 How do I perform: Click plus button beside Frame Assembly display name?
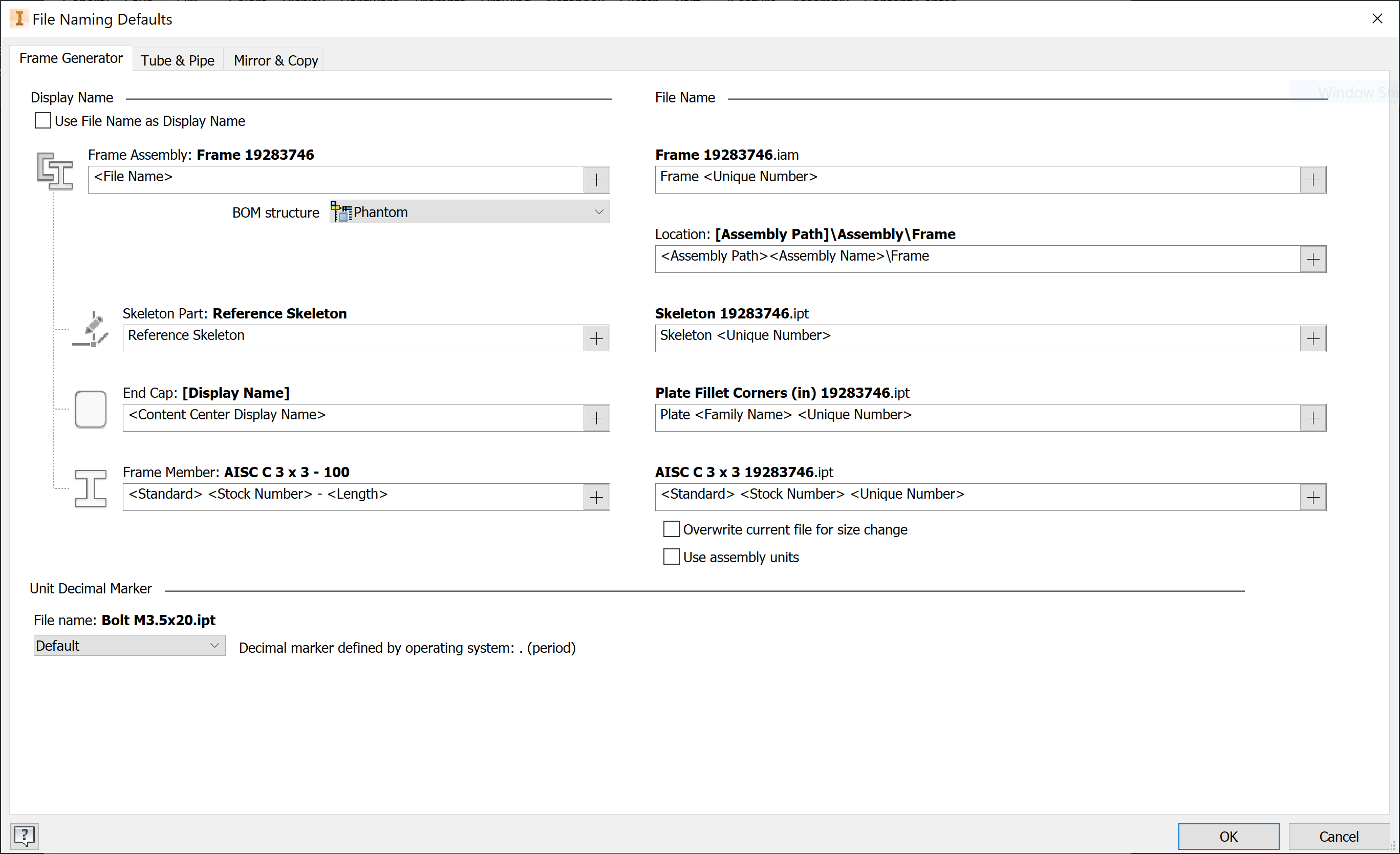[596, 180]
